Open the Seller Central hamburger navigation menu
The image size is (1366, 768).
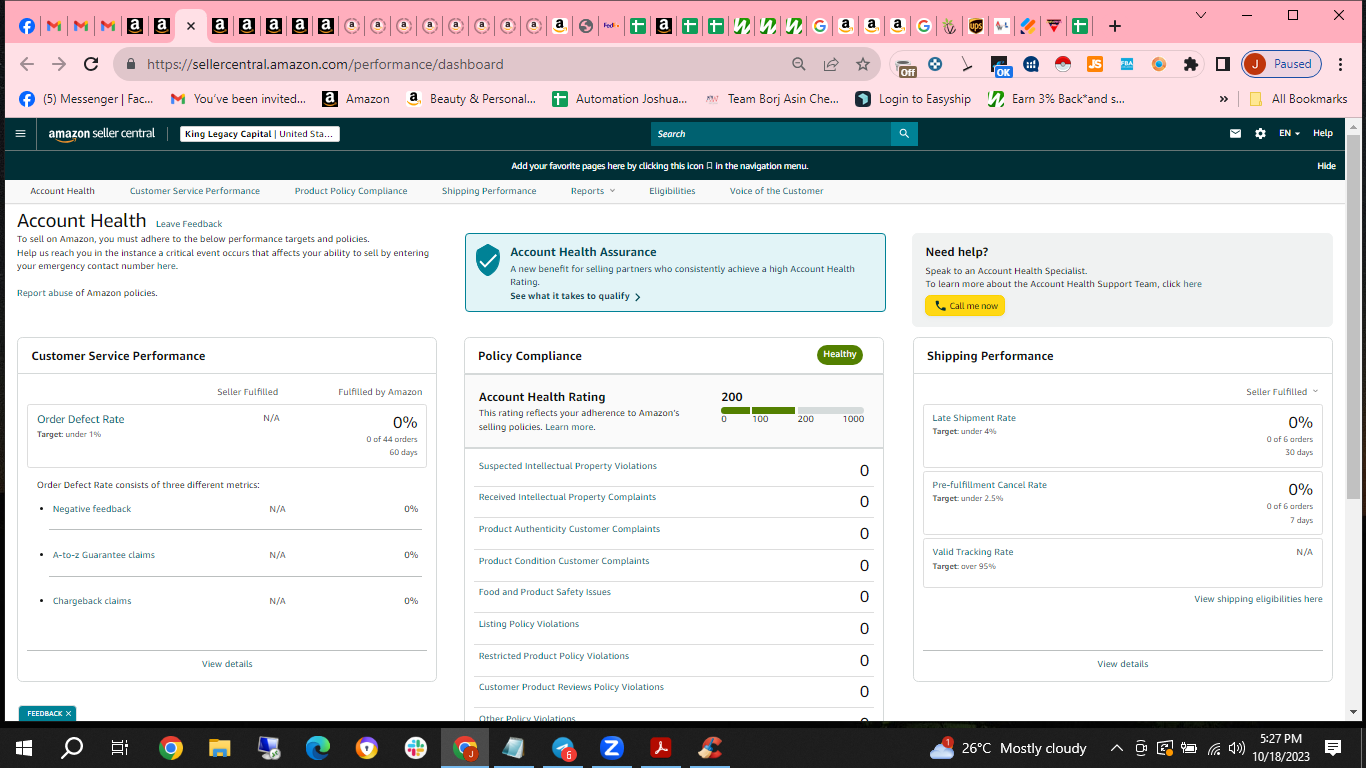(x=20, y=133)
